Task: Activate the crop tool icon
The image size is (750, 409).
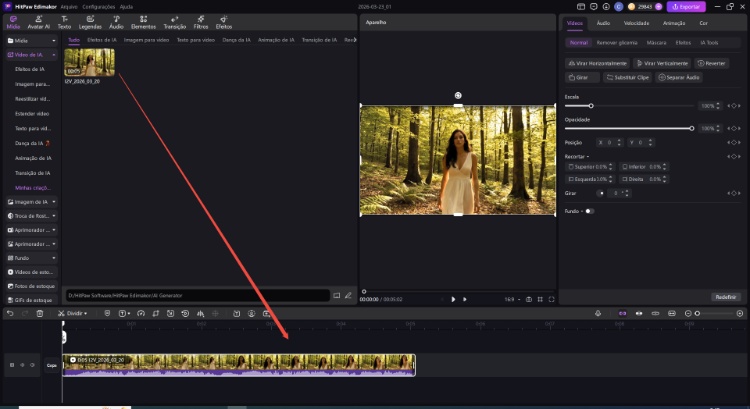Action: pos(155,313)
